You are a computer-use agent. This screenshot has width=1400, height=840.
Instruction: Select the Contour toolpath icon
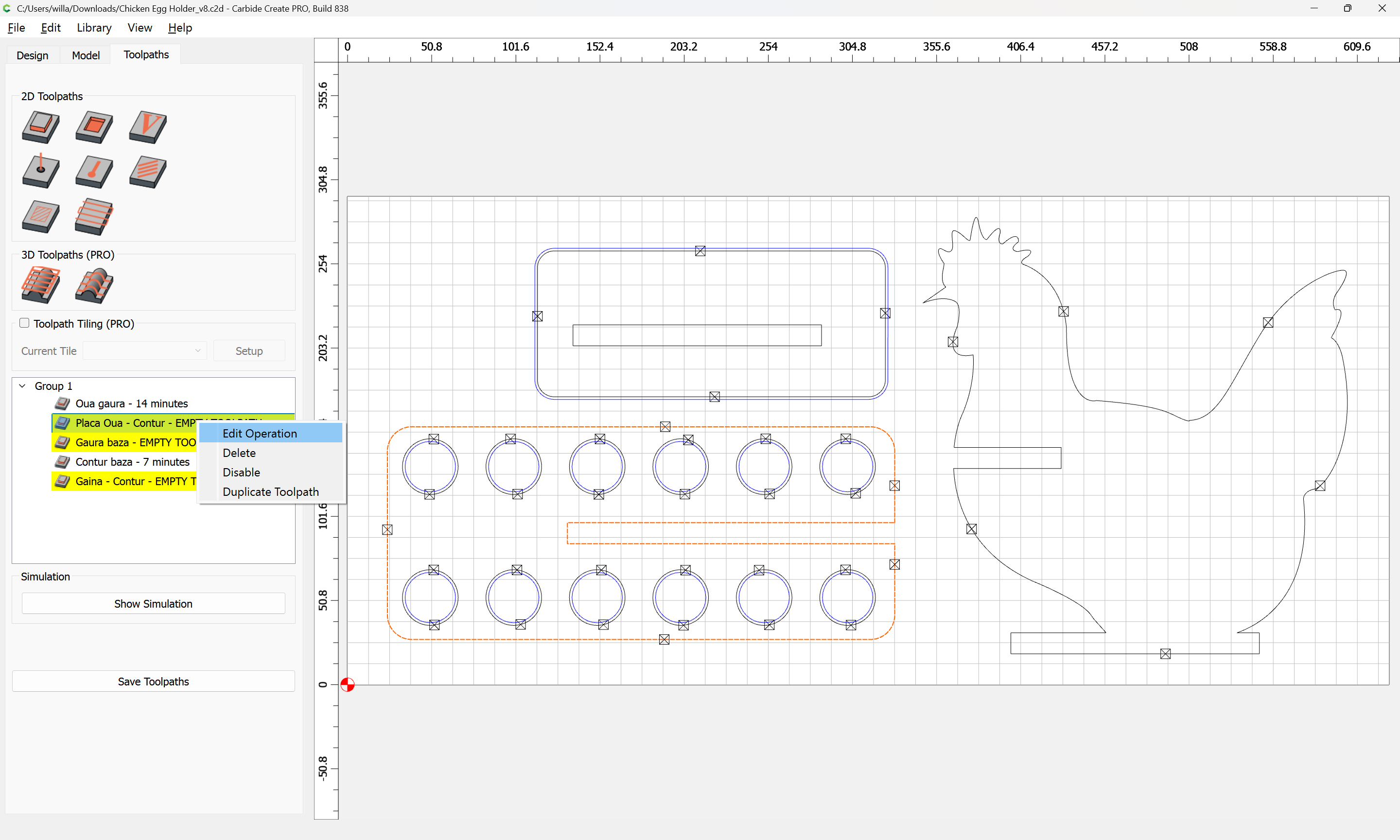coord(41,127)
